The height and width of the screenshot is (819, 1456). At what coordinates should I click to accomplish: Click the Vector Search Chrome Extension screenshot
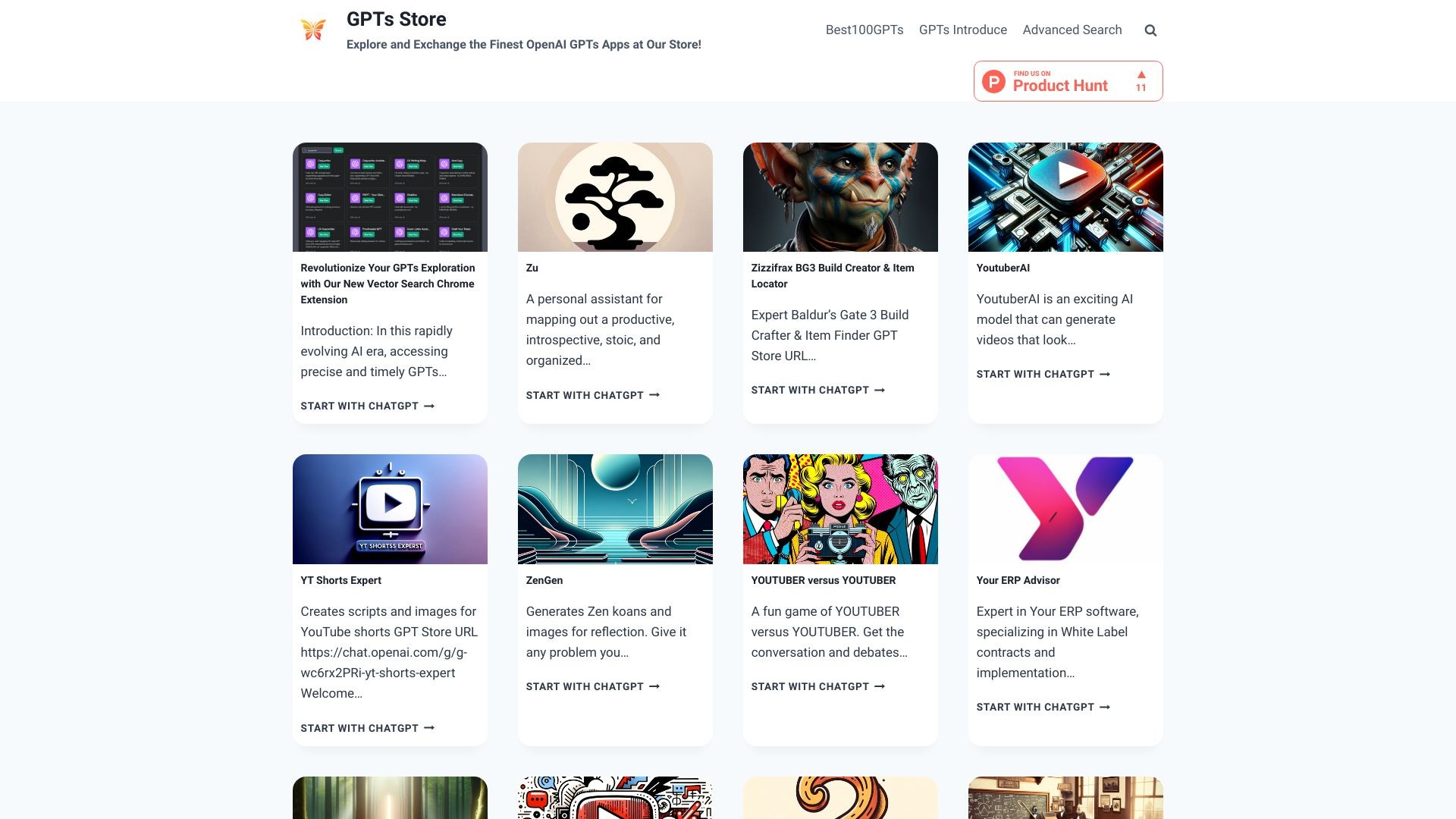click(390, 196)
